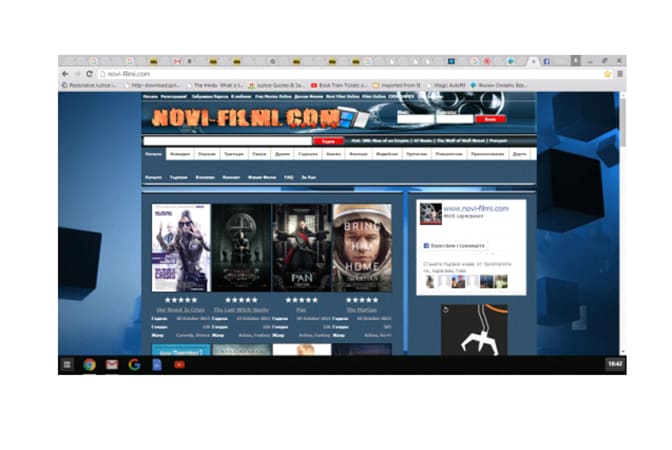Open the Chrome hamburger menu
The image size is (672, 450).
pos(620,74)
